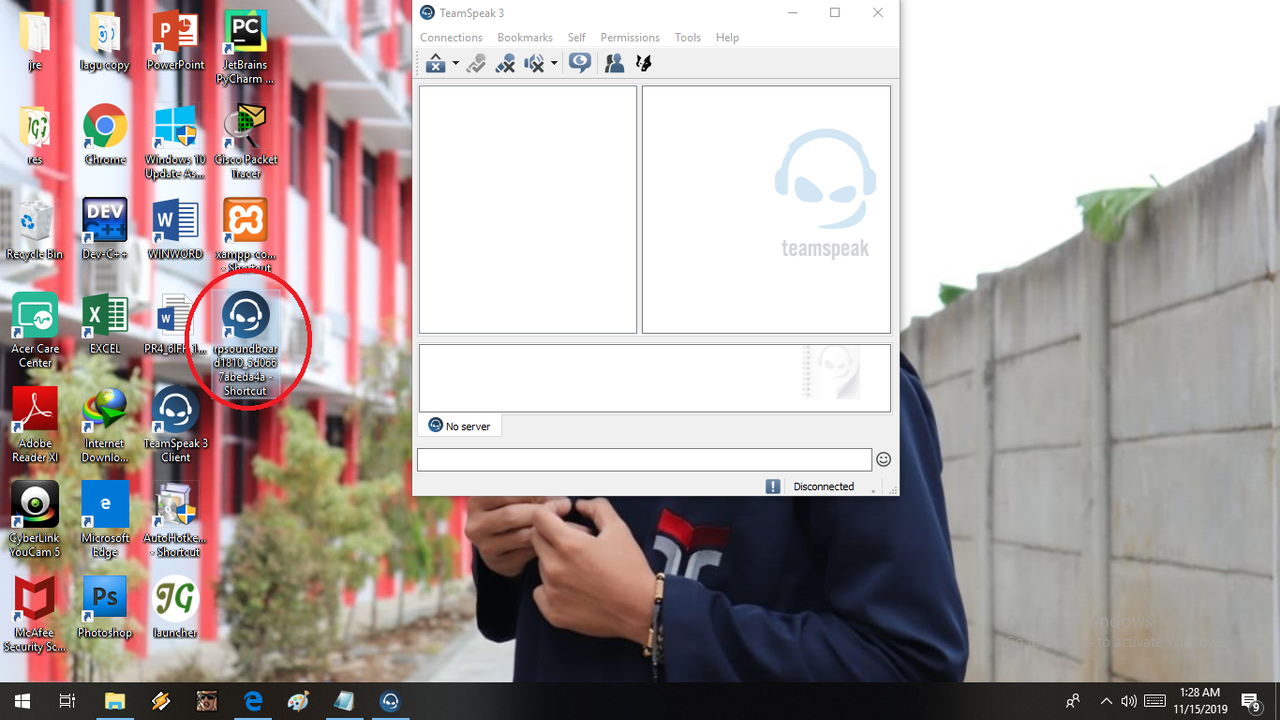Click the away status toolbar icon
The height and width of the screenshot is (720, 1280).
[435, 64]
